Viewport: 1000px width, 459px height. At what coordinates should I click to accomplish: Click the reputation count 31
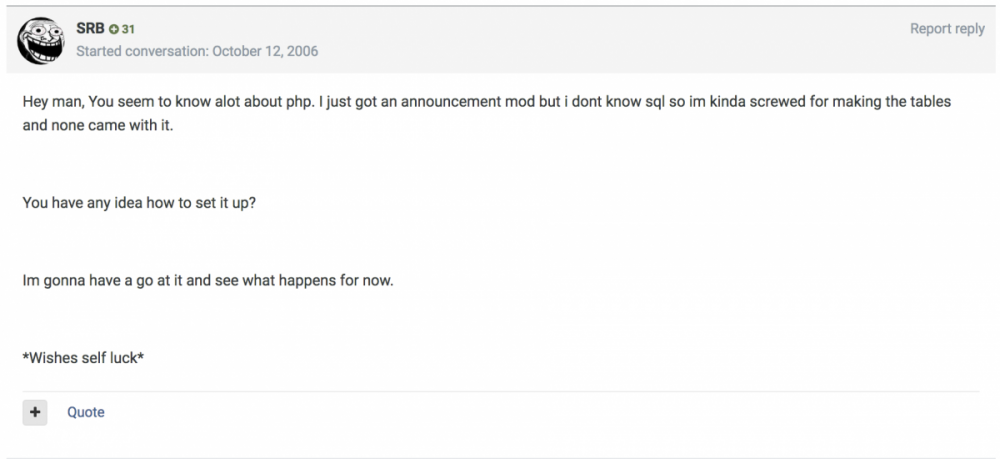click(x=128, y=30)
